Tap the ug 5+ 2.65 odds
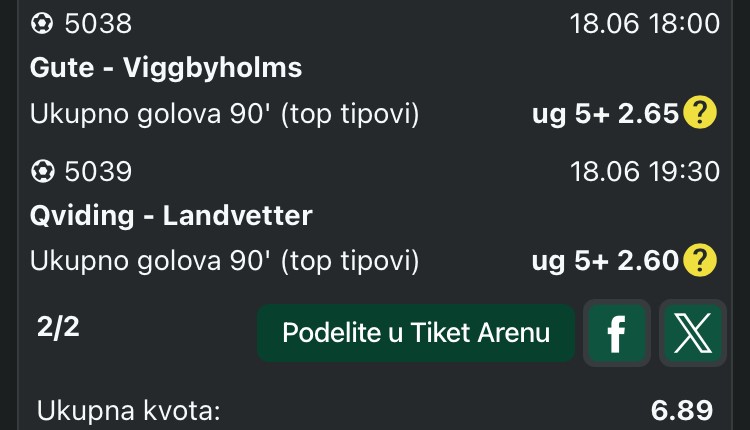The width and height of the screenshot is (750, 430). pyautogui.click(x=605, y=113)
